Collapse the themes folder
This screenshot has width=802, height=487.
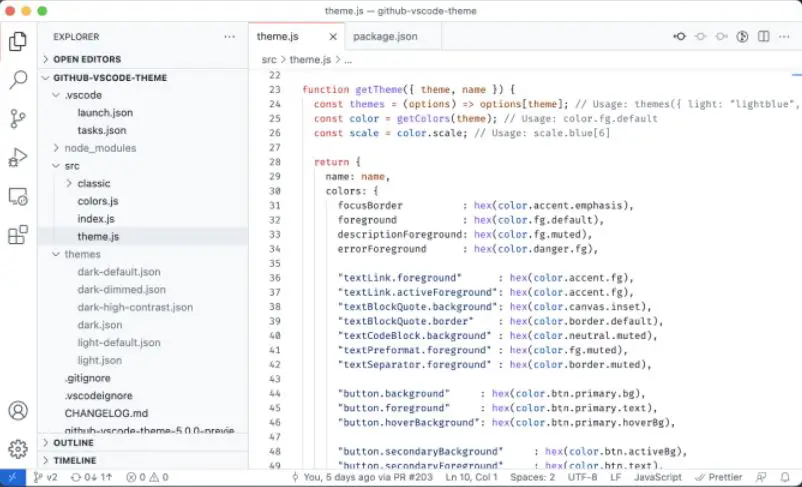point(143,254)
